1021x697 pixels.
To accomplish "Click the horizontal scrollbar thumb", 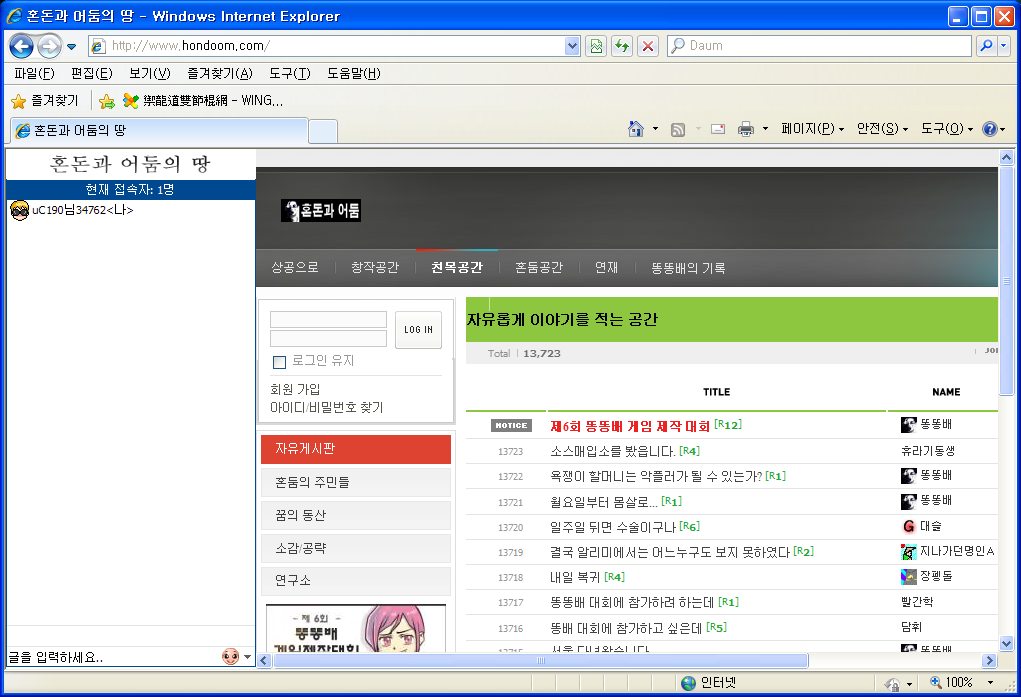I will [540, 661].
